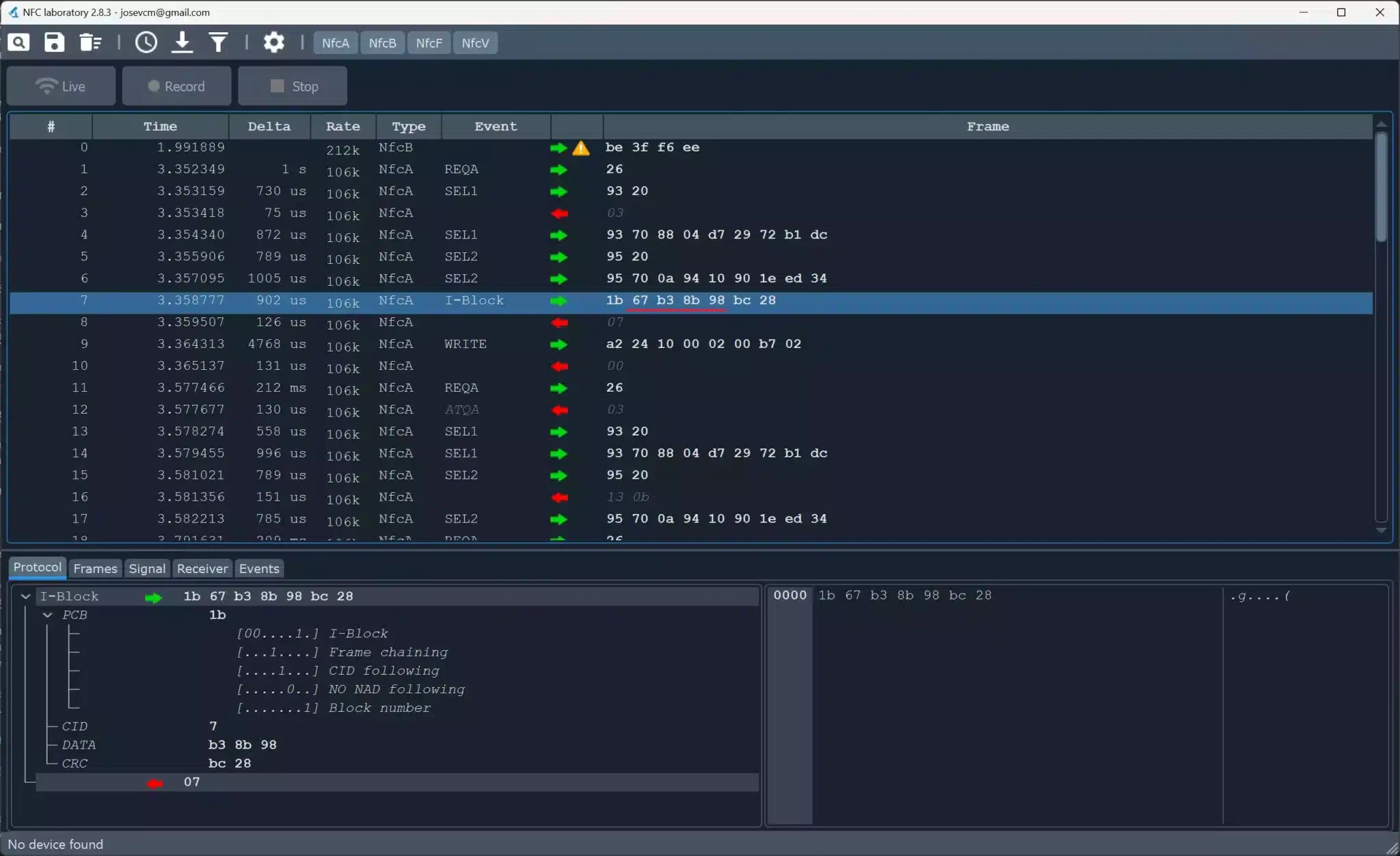This screenshot has height=856, width=1400.
Task: Toggle the NfcF protocol decoder
Action: click(429, 43)
